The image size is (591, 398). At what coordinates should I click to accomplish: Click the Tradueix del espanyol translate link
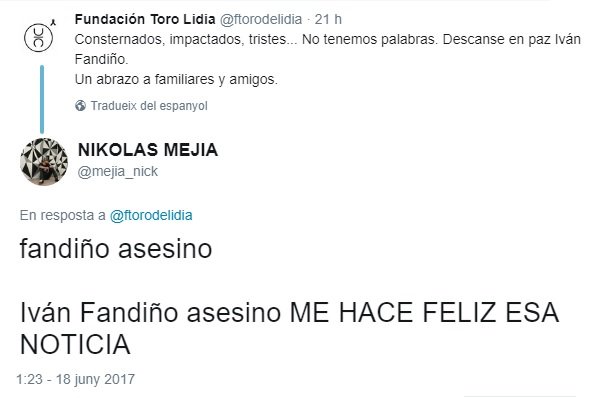[x=149, y=106]
